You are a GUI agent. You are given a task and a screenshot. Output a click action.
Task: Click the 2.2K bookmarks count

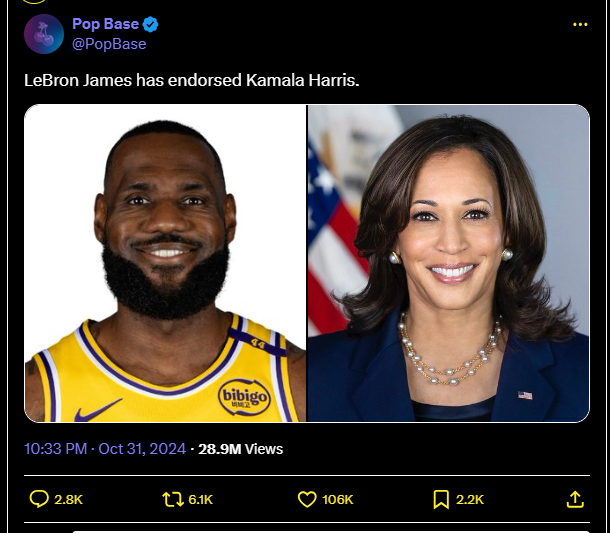(470, 499)
